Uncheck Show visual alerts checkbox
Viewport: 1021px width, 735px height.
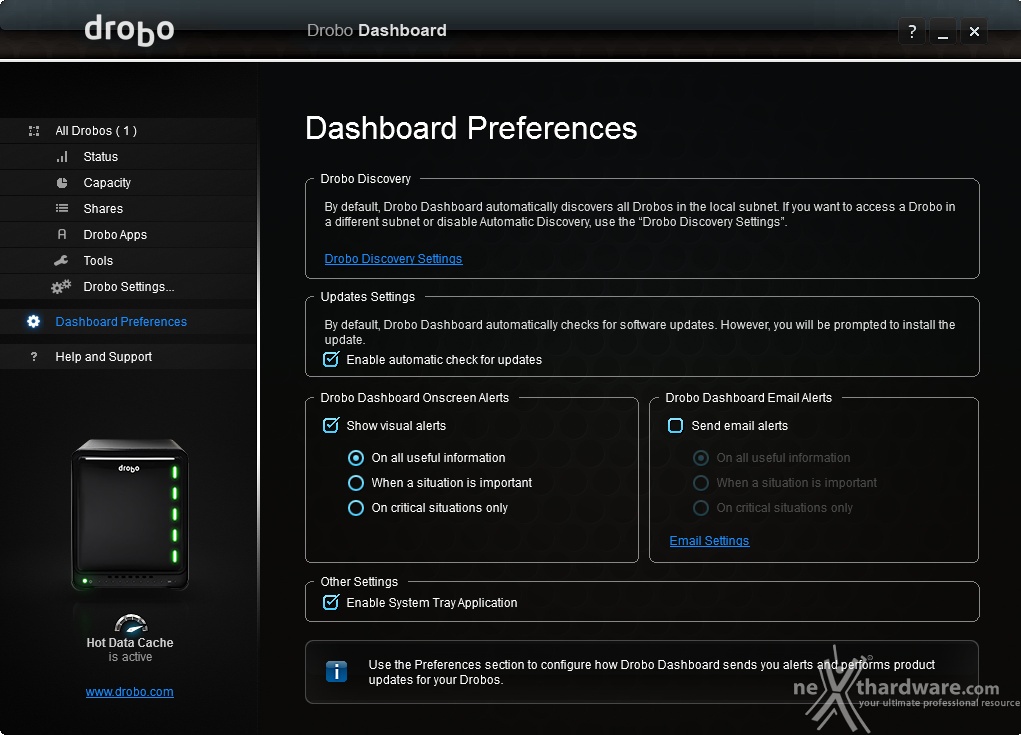coord(331,425)
